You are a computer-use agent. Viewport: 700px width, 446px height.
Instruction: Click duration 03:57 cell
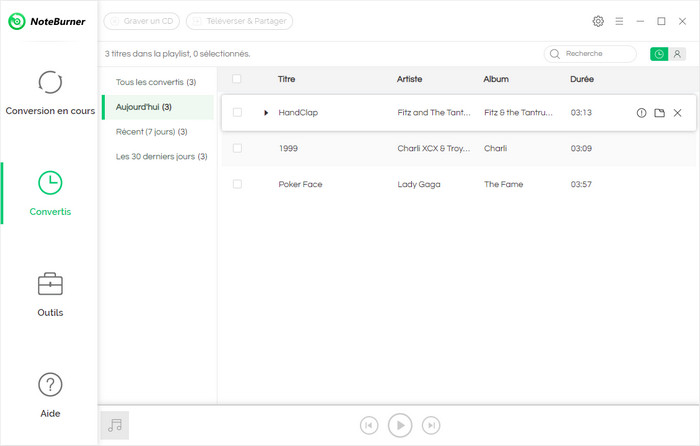point(581,184)
